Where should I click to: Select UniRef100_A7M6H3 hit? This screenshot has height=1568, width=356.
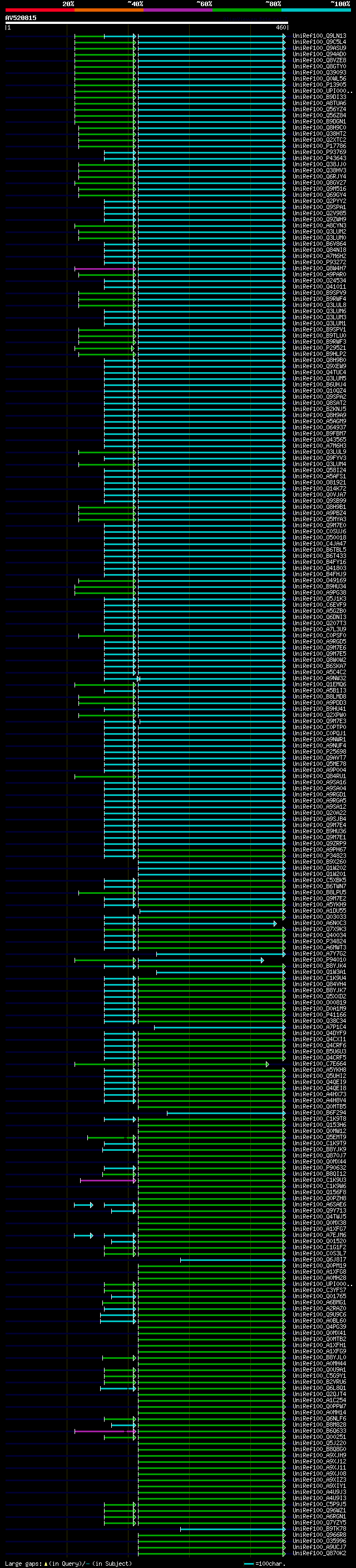319,446
